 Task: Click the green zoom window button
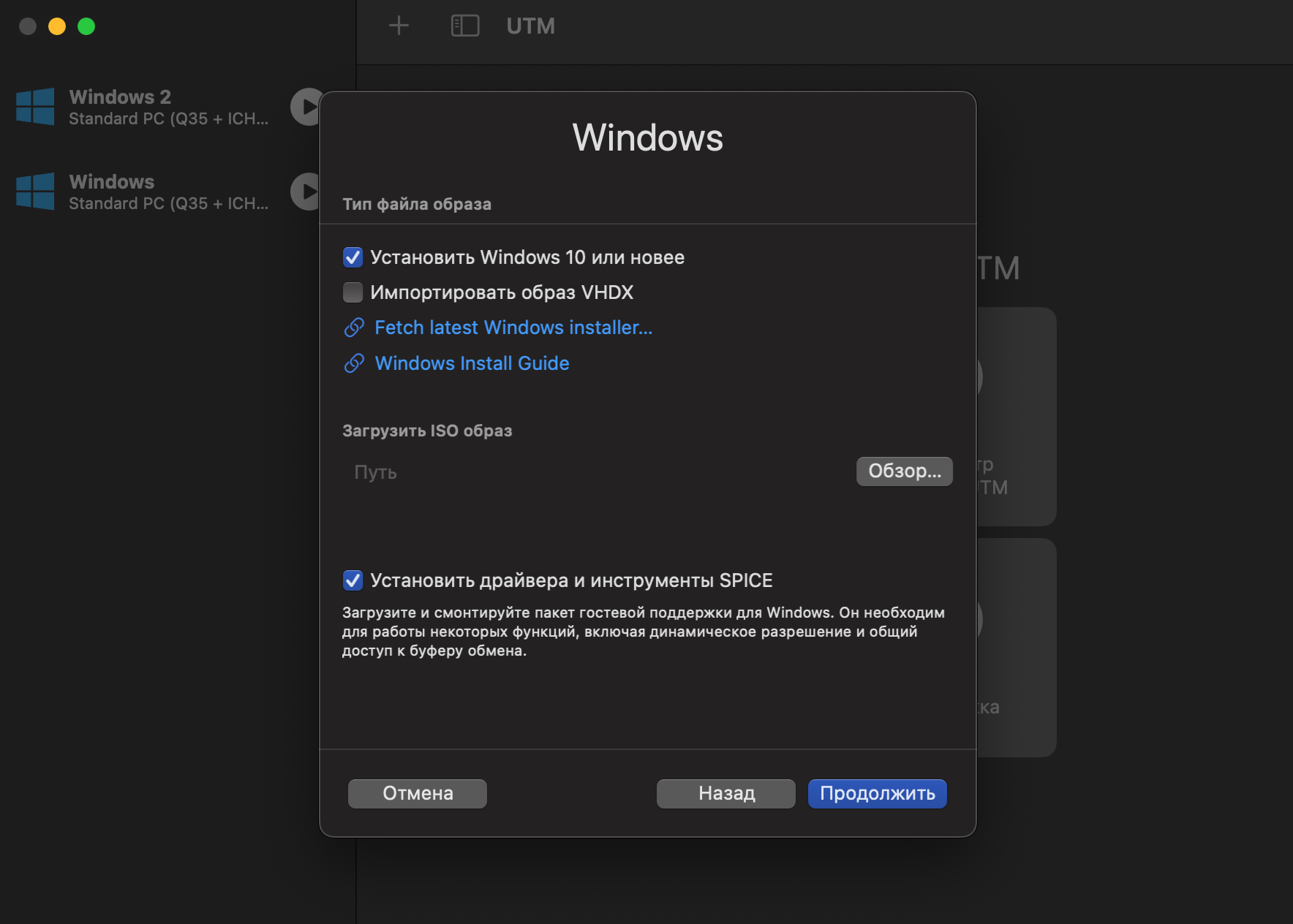[x=86, y=26]
